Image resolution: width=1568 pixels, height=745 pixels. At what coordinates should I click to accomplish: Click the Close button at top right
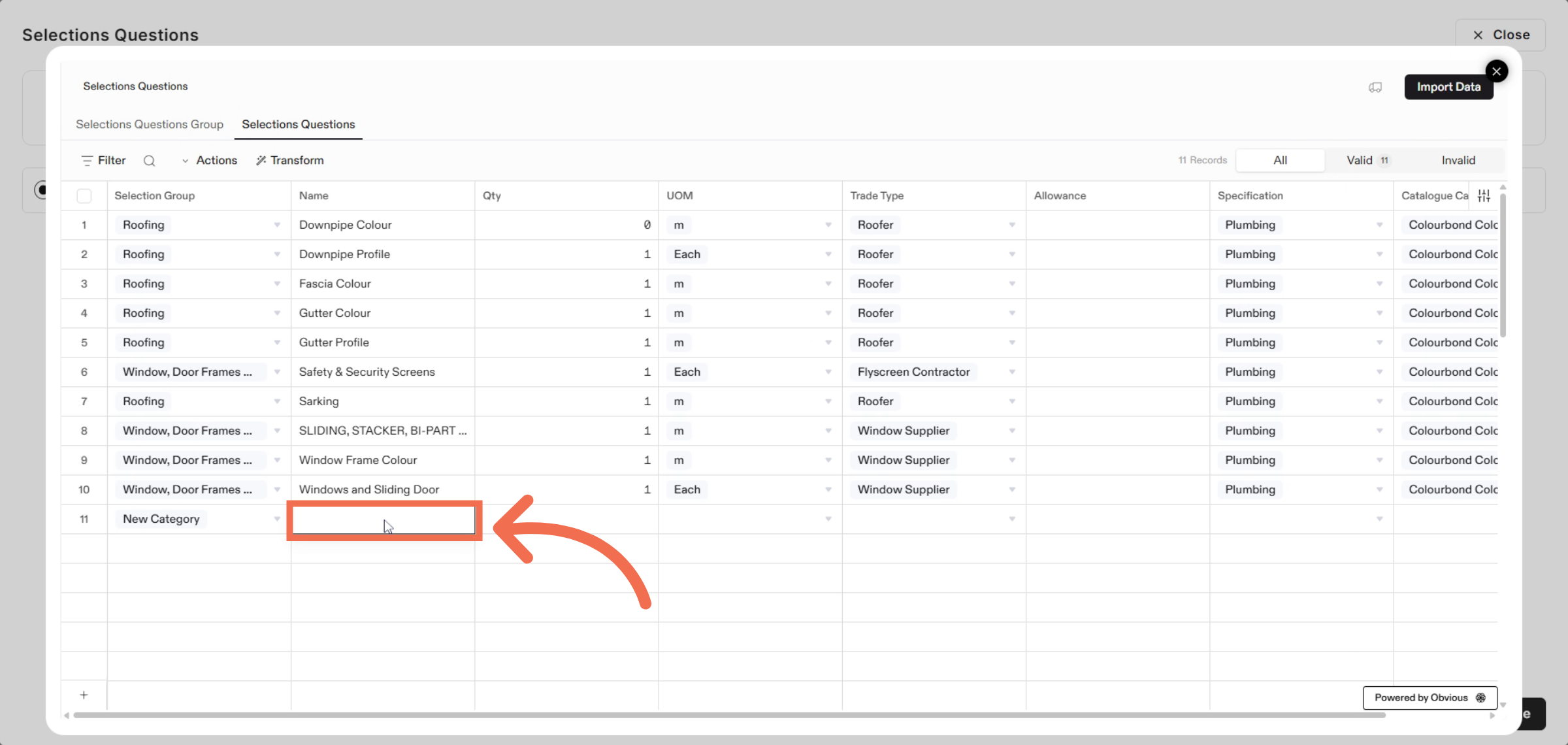click(x=1500, y=35)
